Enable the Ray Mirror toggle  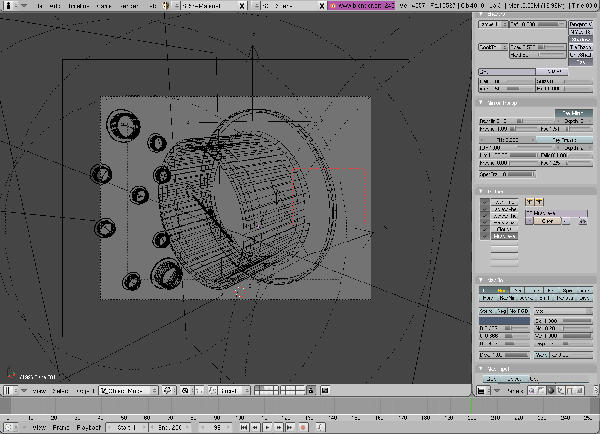(x=574, y=113)
